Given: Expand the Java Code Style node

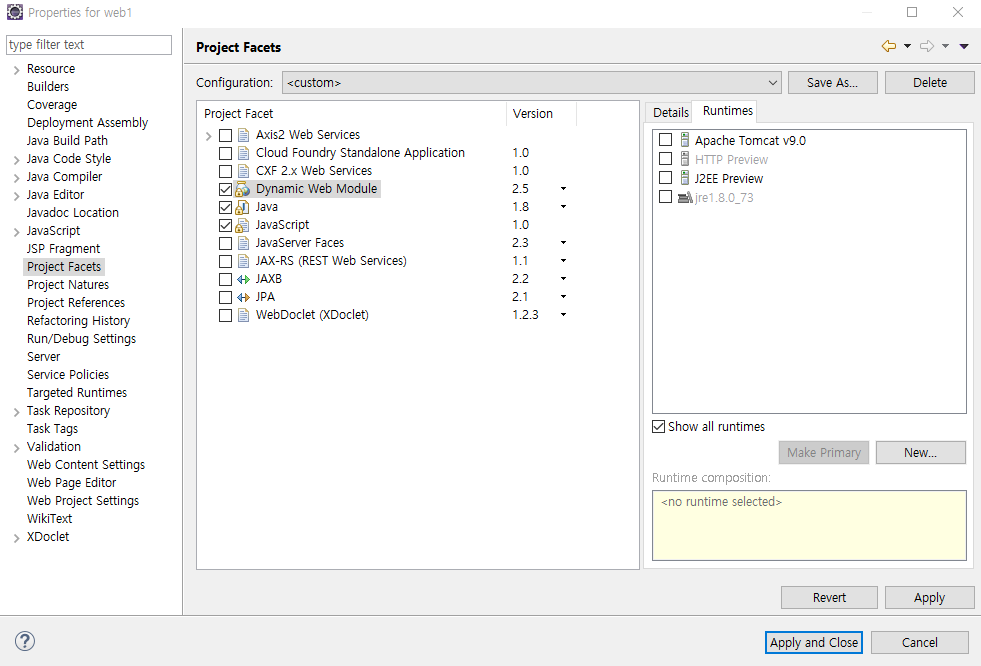Looking at the screenshot, I should (16, 160).
